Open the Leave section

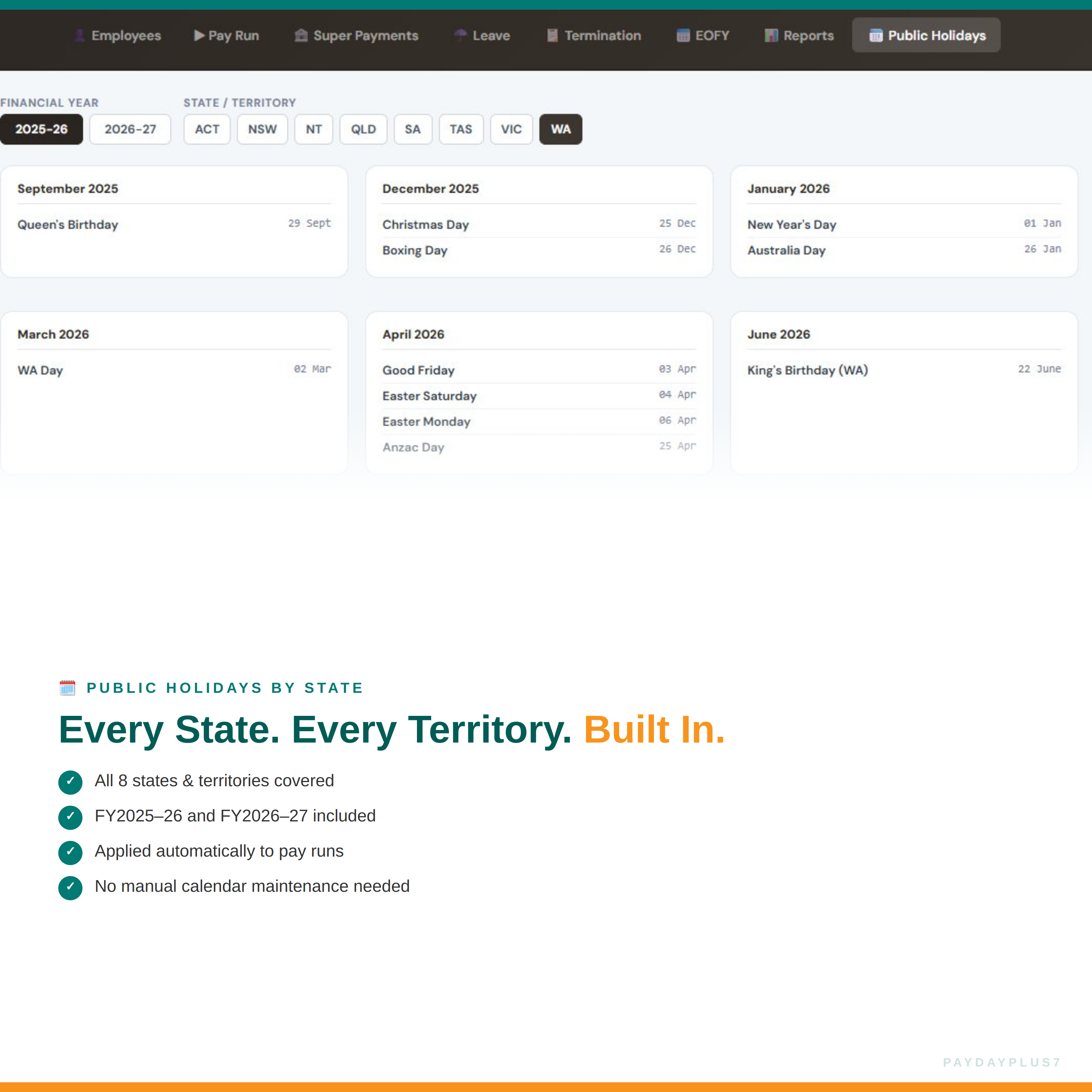pos(482,35)
